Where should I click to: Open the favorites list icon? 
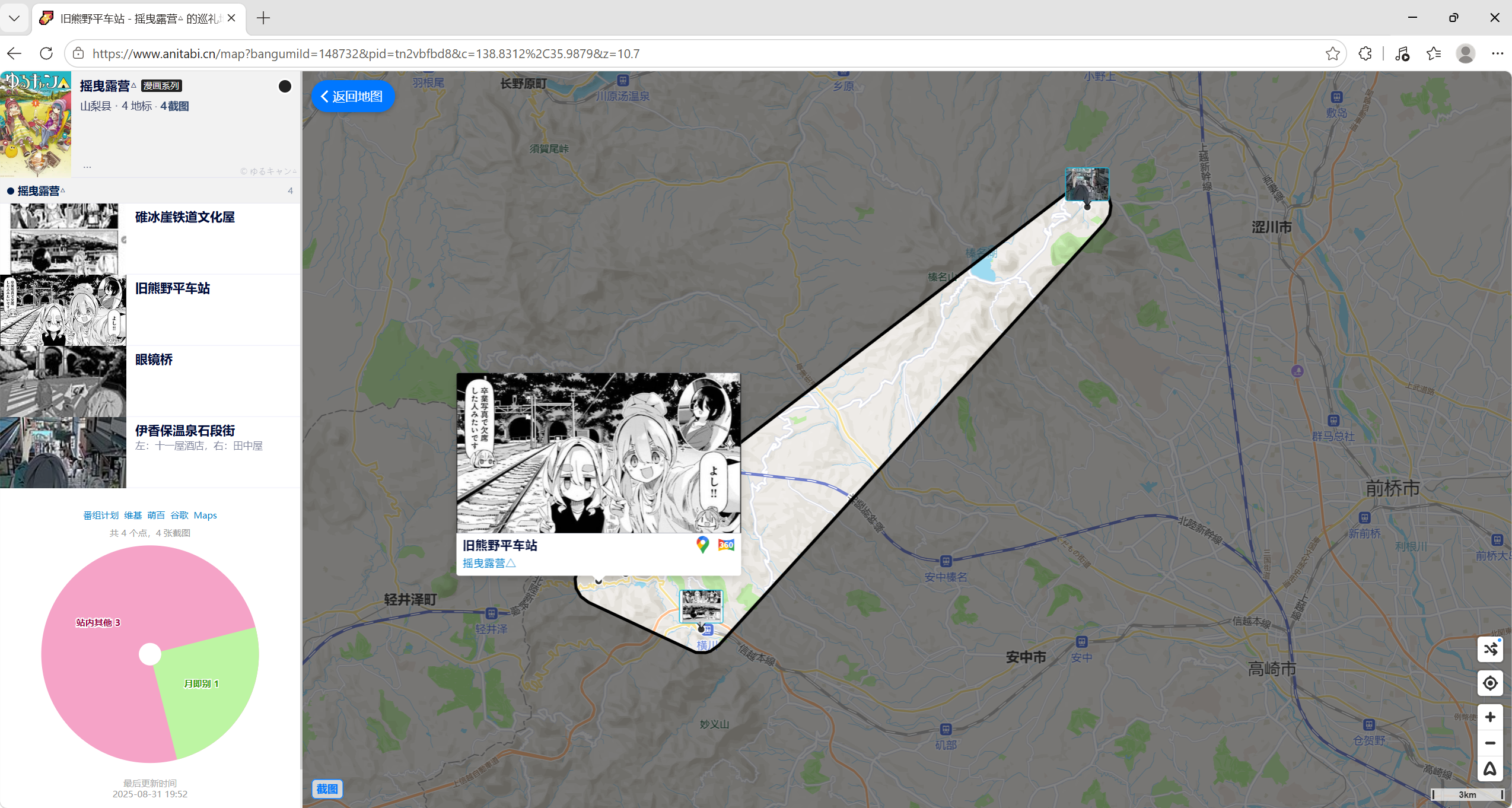coord(1434,53)
